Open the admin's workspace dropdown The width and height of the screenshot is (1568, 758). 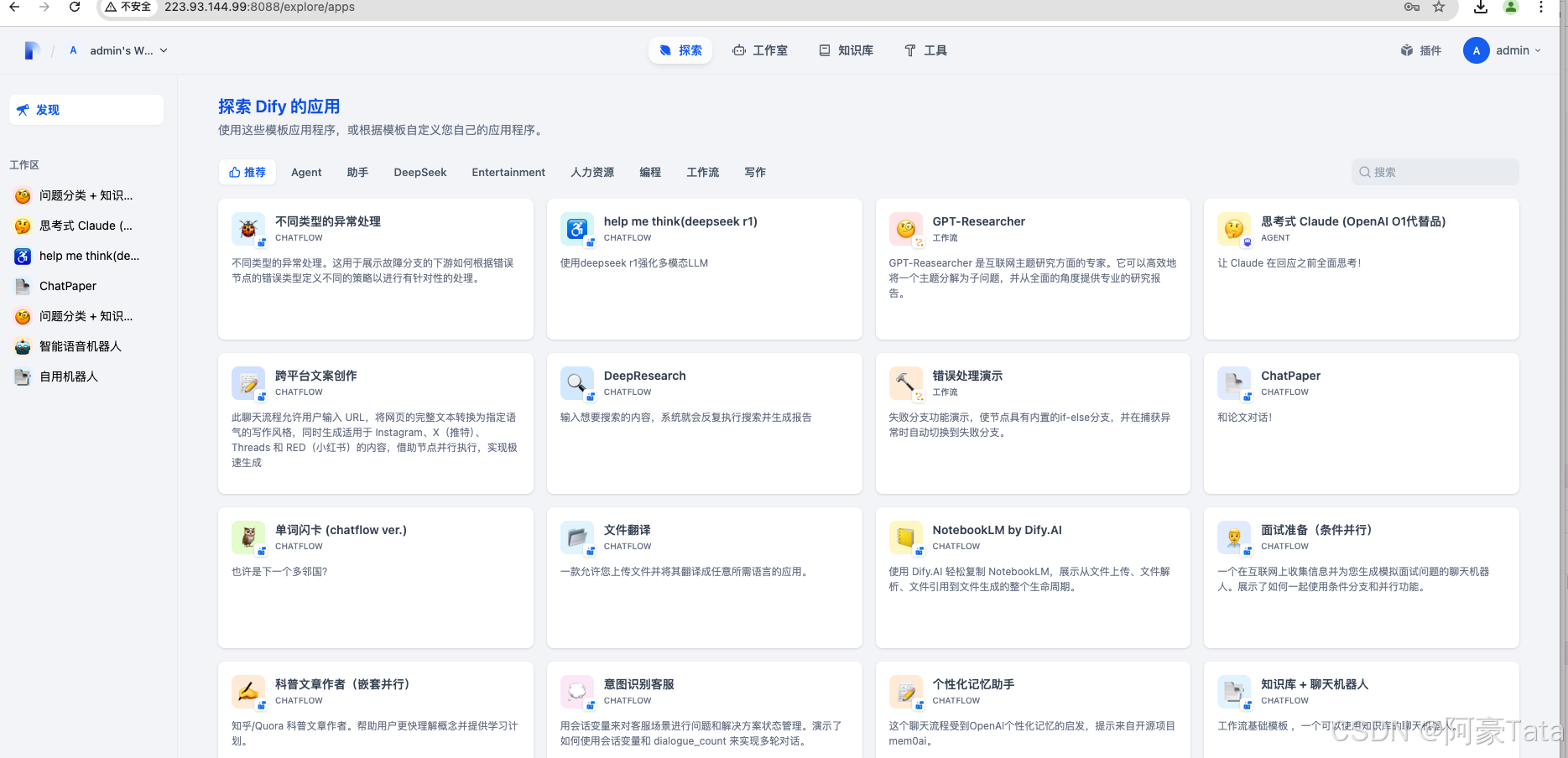[x=118, y=50]
